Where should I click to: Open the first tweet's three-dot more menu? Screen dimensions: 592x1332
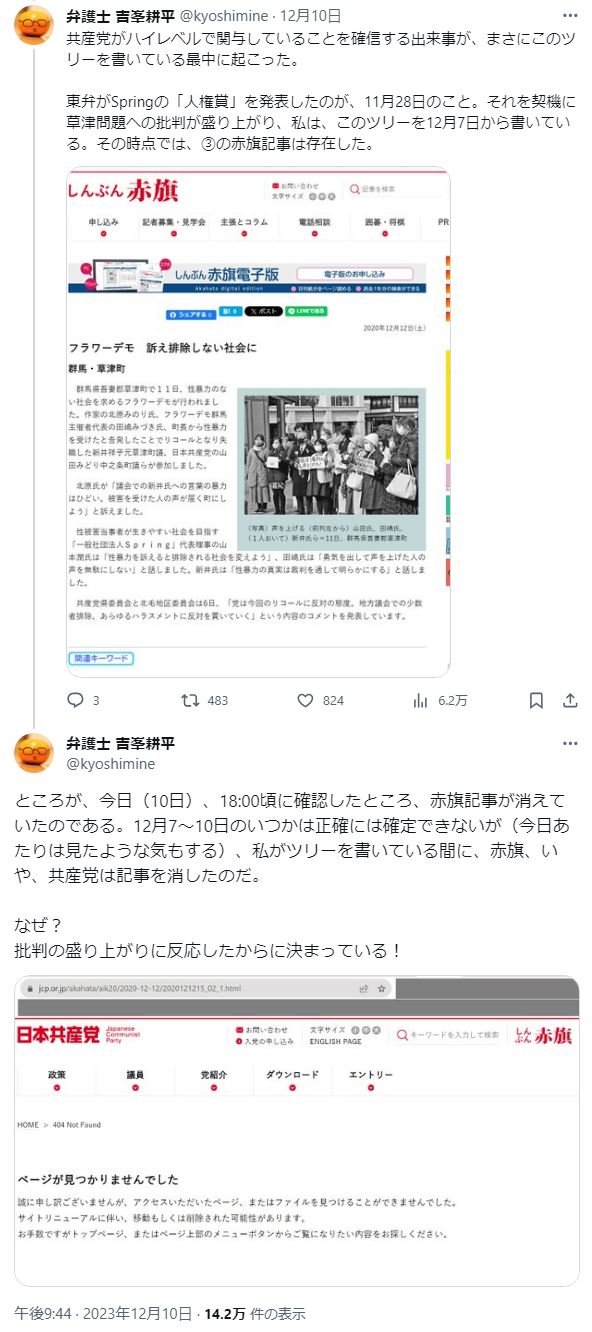point(570,16)
